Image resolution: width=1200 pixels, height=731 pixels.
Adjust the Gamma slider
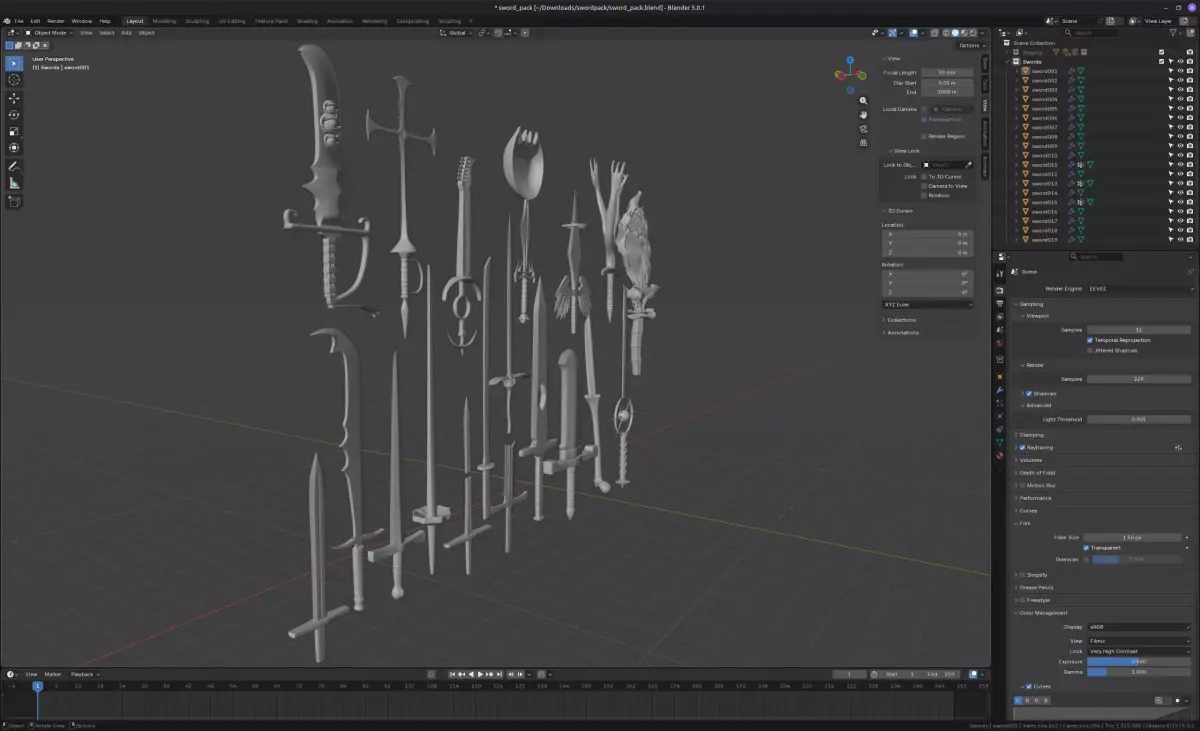pyautogui.click(x=1139, y=671)
